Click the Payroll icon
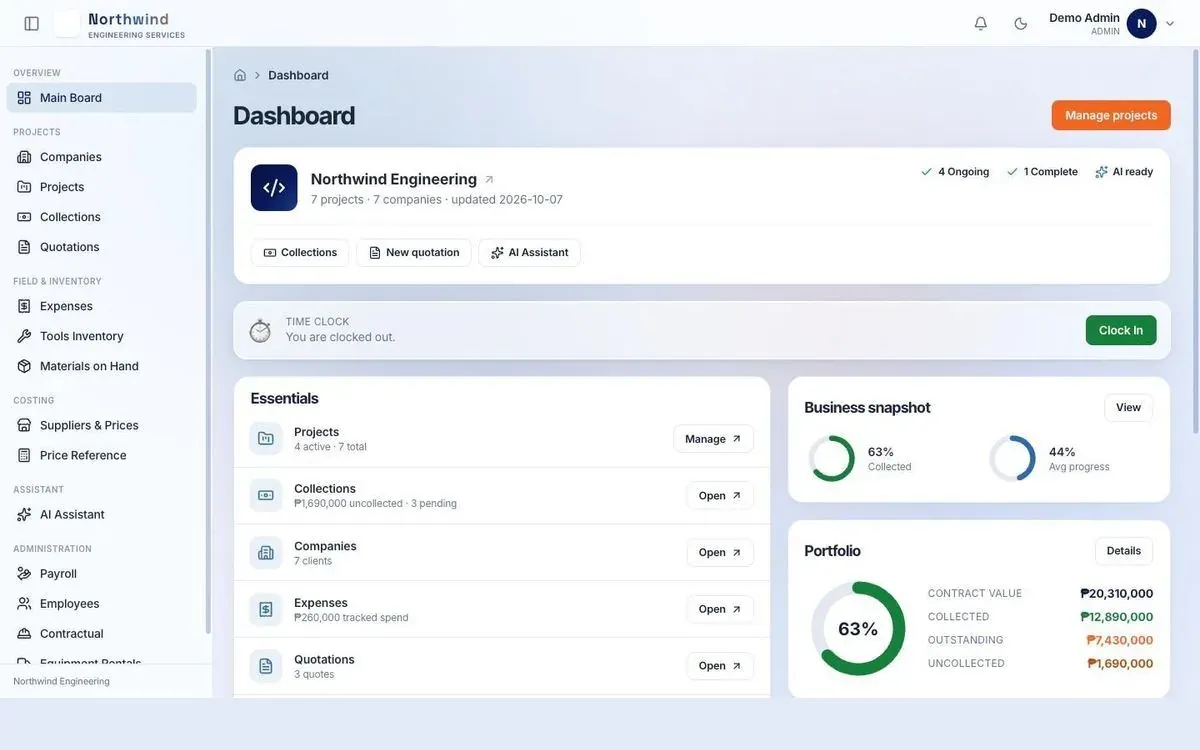 pyautogui.click(x=24, y=574)
